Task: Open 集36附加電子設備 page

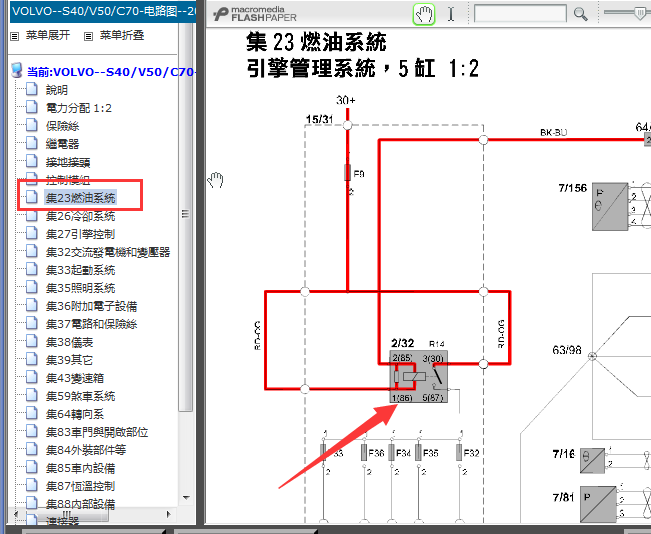Action: click(x=91, y=306)
